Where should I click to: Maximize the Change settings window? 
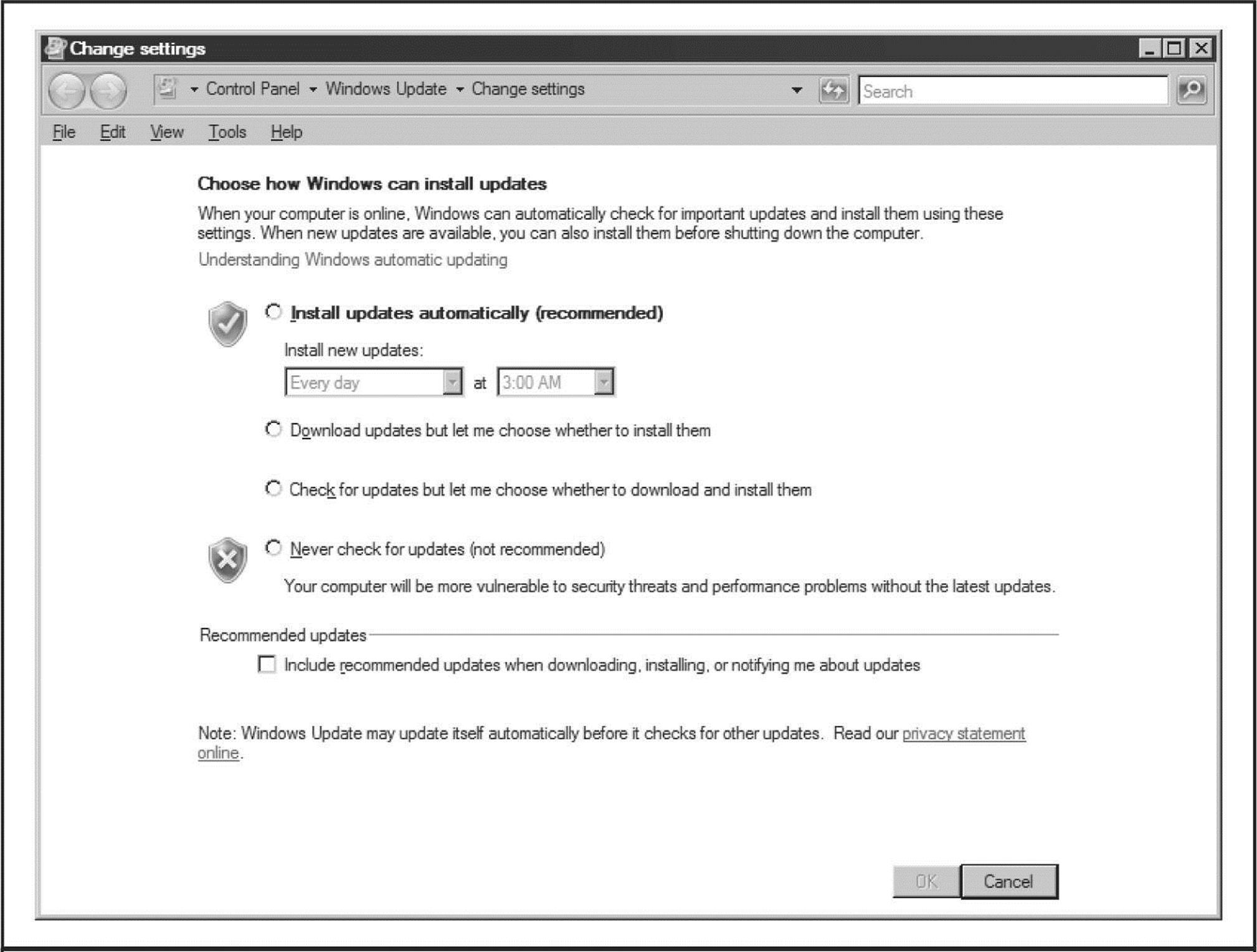tap(1174, 48)
